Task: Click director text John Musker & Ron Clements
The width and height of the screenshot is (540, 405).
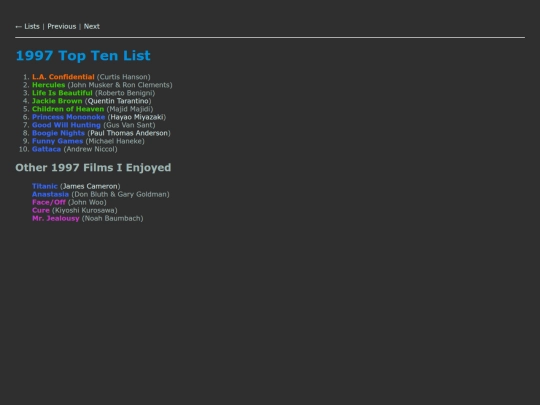Action: (120, 85)
